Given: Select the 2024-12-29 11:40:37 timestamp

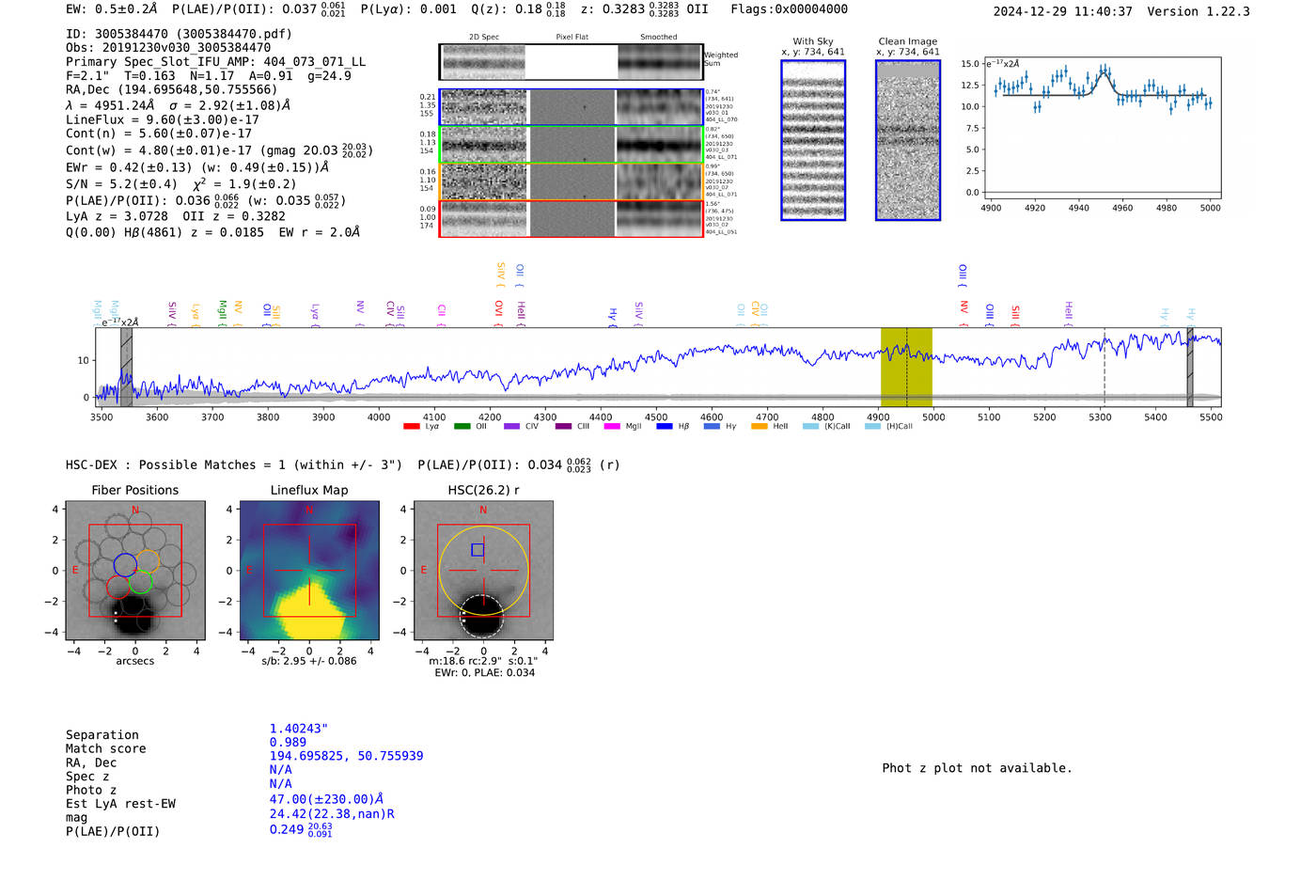Looking at the screenshot, I should pos(1062,11).
